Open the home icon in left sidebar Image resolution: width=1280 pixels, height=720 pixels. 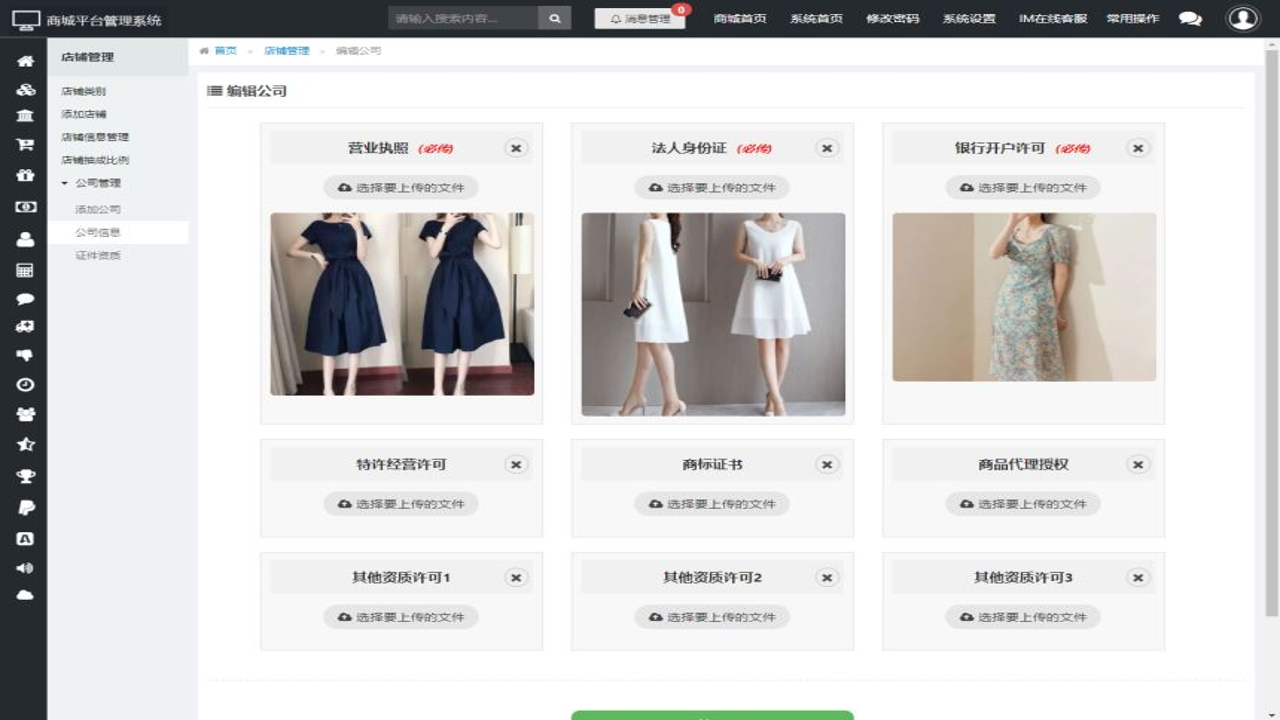click(25, 61)
